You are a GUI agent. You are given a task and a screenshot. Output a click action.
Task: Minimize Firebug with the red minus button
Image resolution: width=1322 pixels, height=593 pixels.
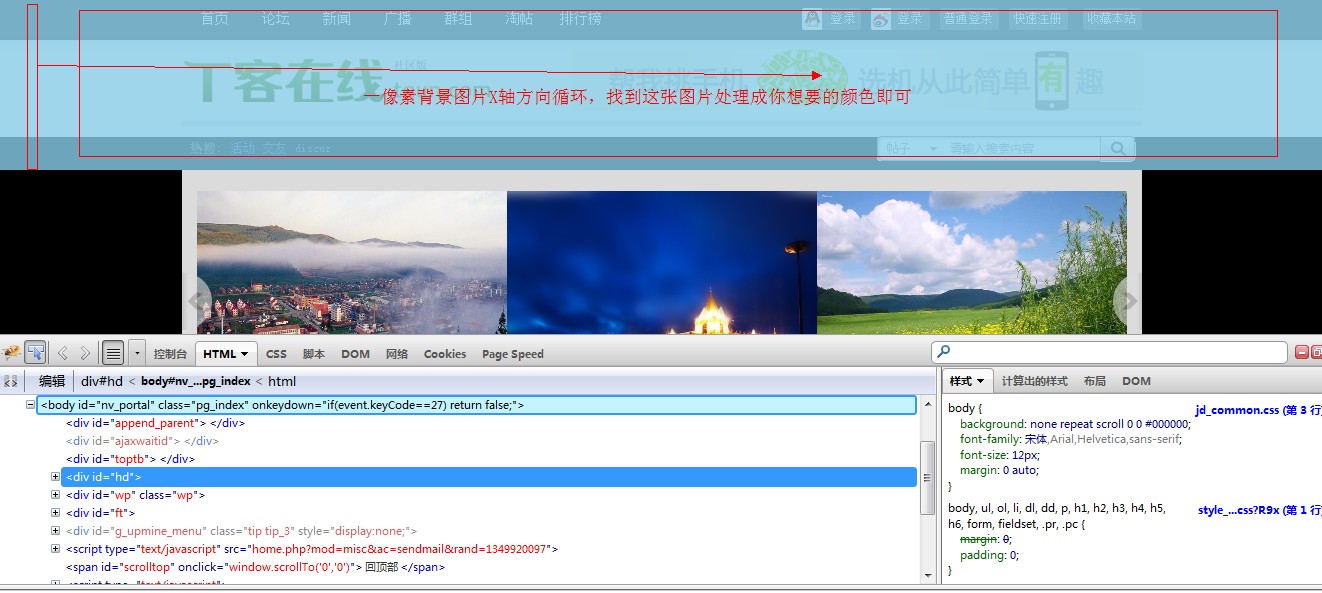(x=1302, y=352)
